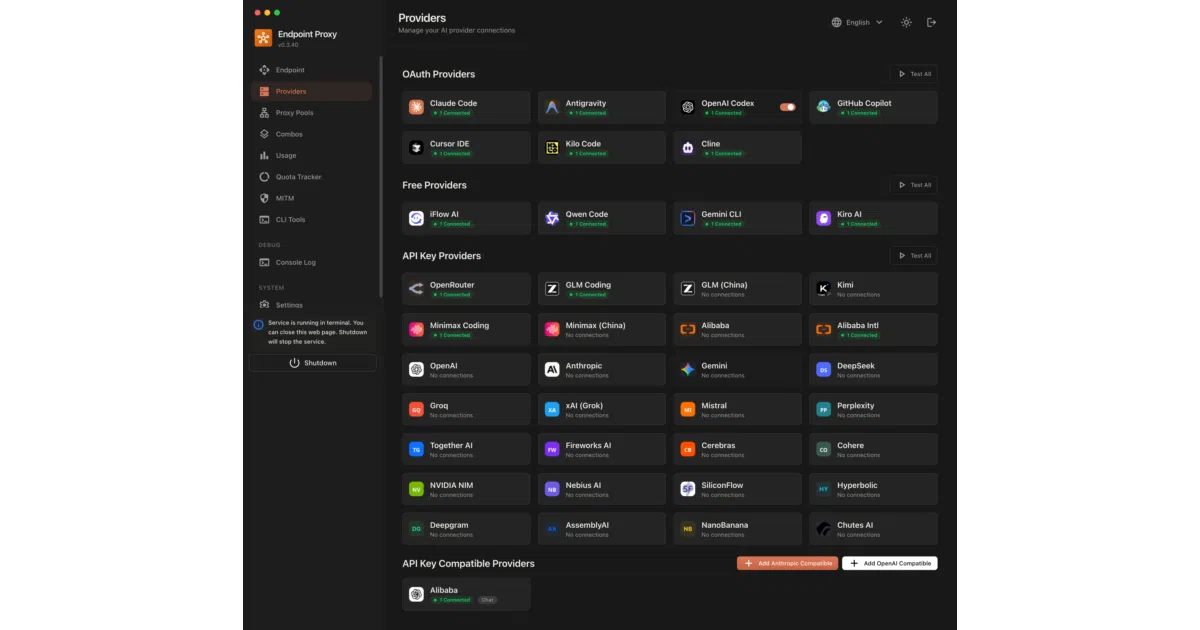Viewport: 1200px width, 630px height.
Task: Click the Perplexity provider icon
Action: click(823, 410)
